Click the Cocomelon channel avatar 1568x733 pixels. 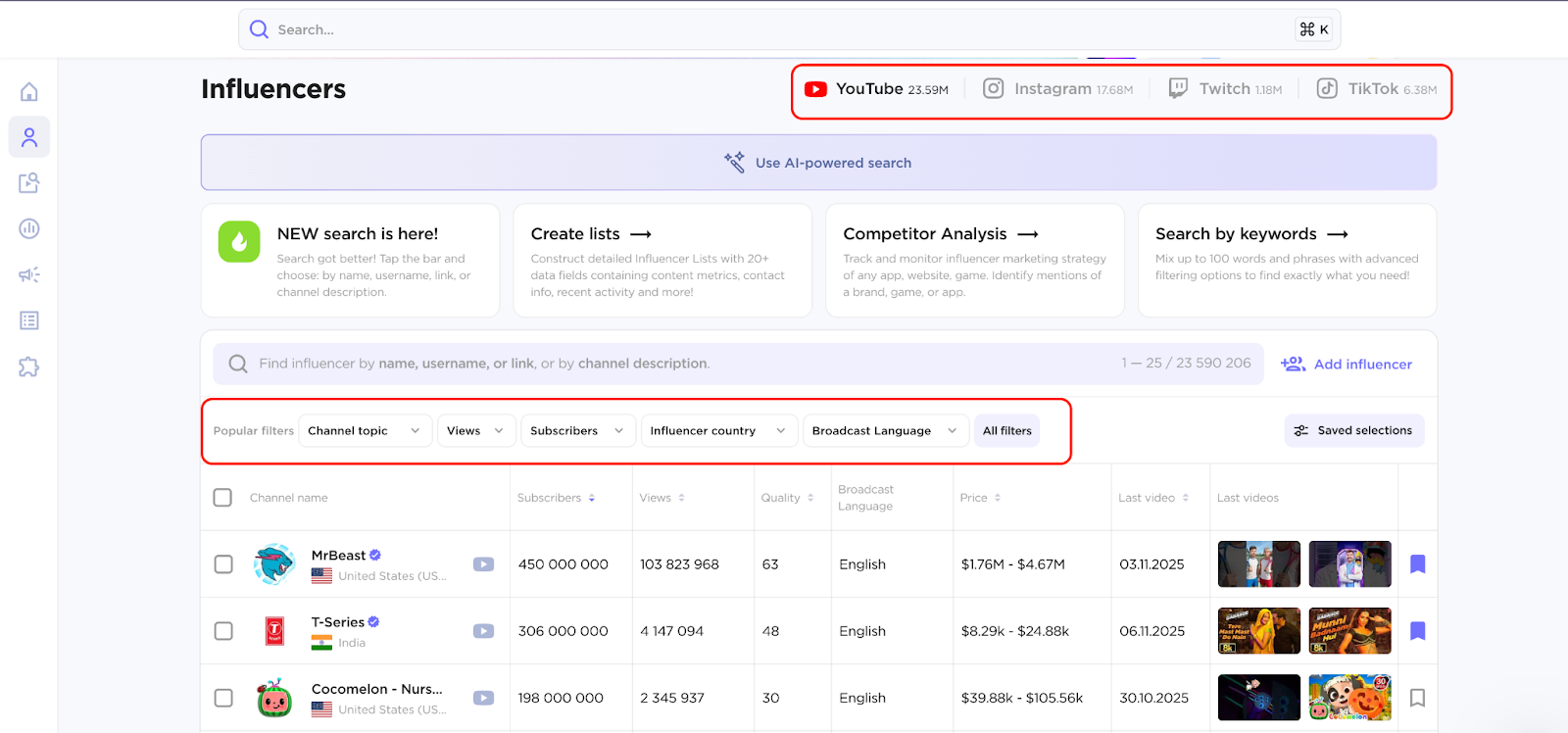274,698
